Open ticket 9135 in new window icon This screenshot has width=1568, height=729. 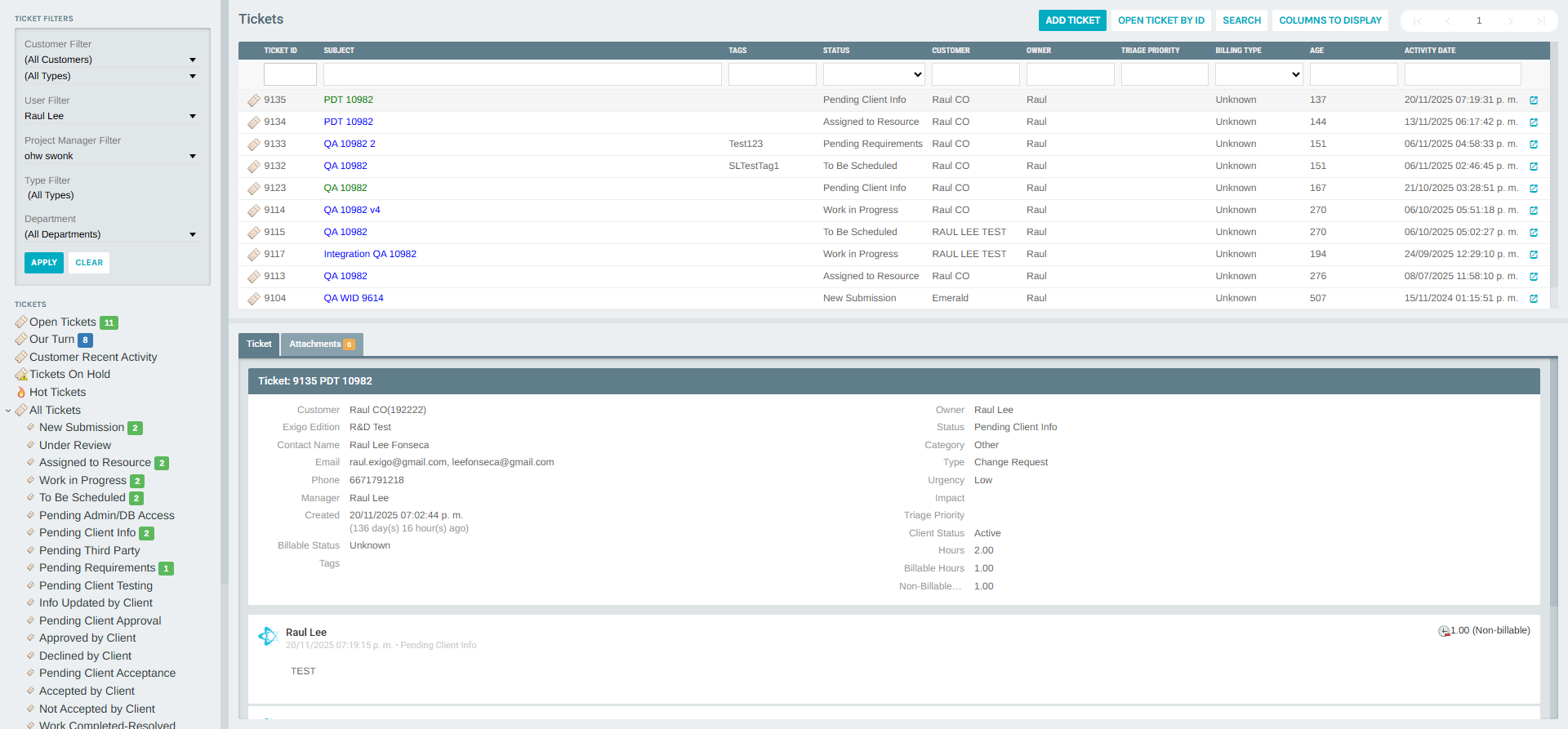1534,100
